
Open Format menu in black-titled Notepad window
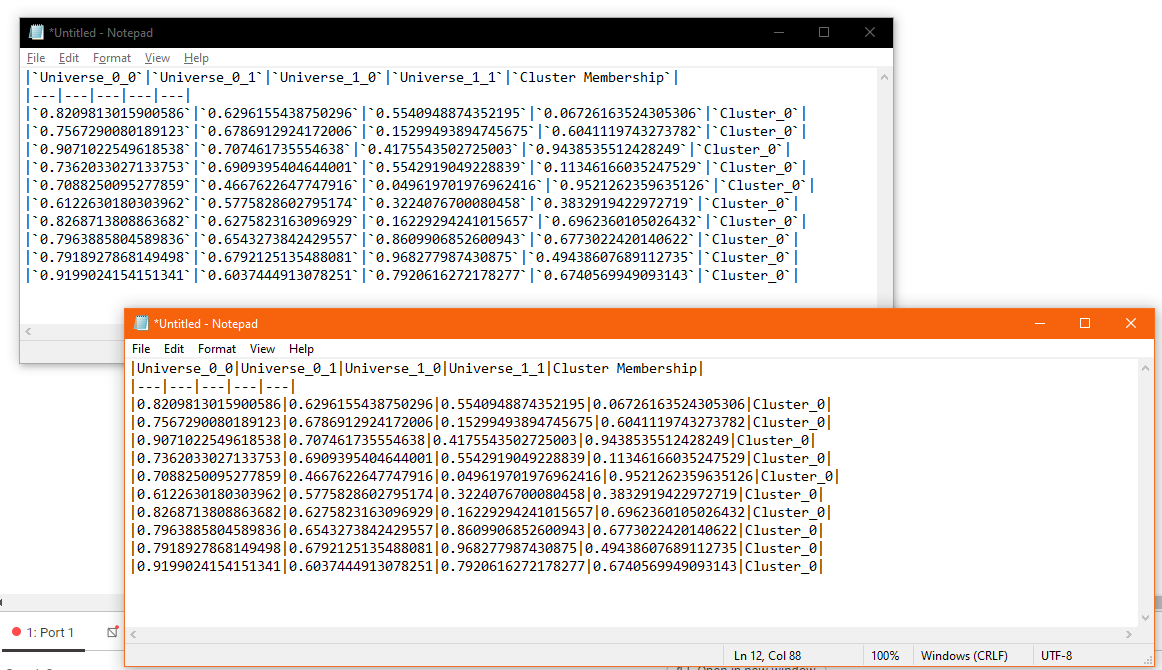112,58
